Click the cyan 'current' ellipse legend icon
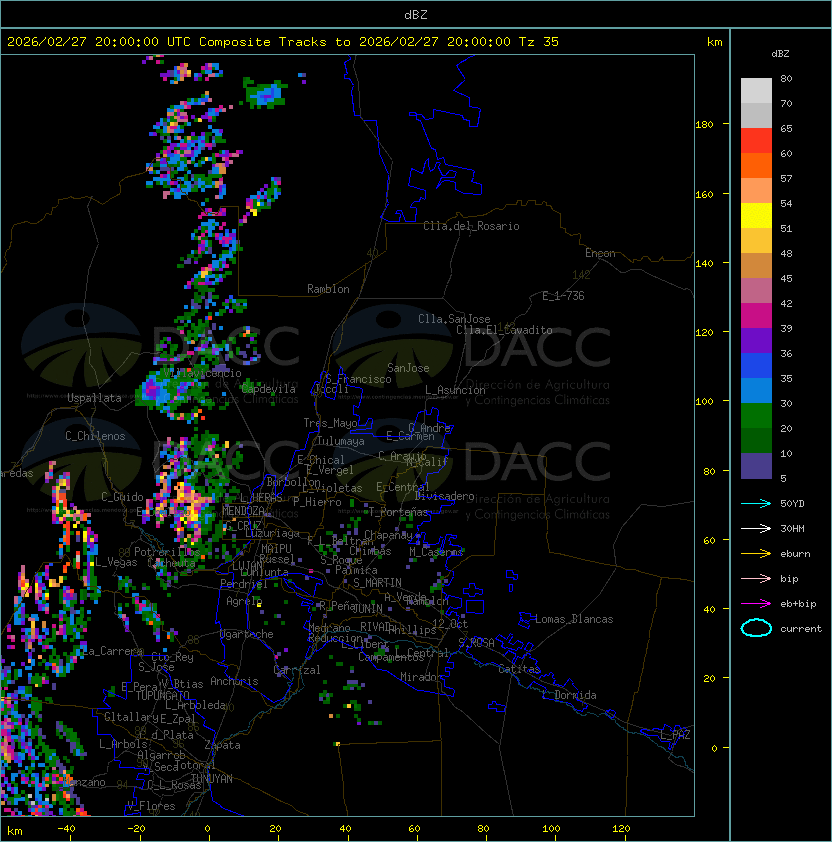Image resolution: width=832 pixels, height=842 pixels. (x=756, y=628)
